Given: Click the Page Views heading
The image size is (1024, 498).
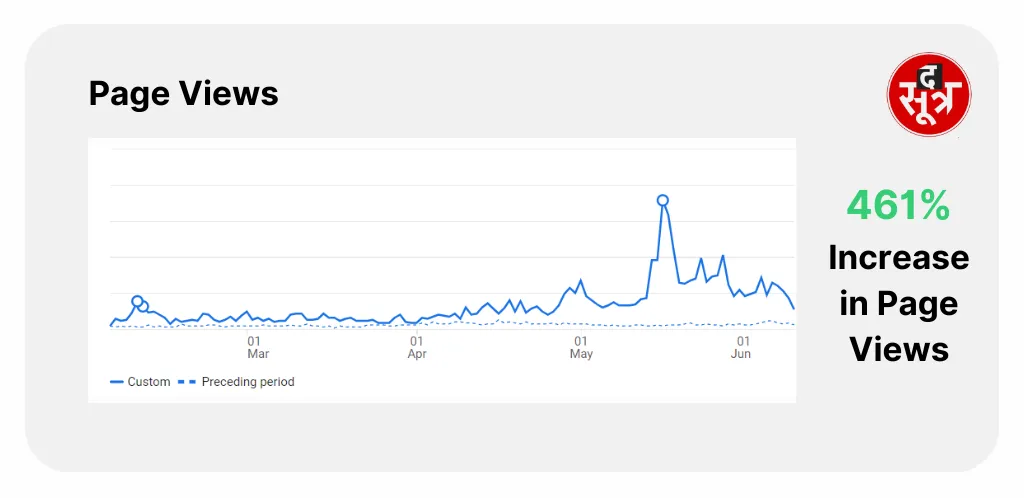Looking at the screenshot, I should pos(184,93).
